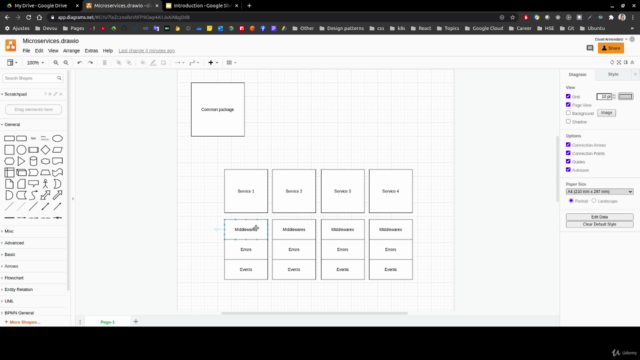Screen dimensions: 640x360
Task: Select the actor stick figure shape
Action: [x=45, y=184]
